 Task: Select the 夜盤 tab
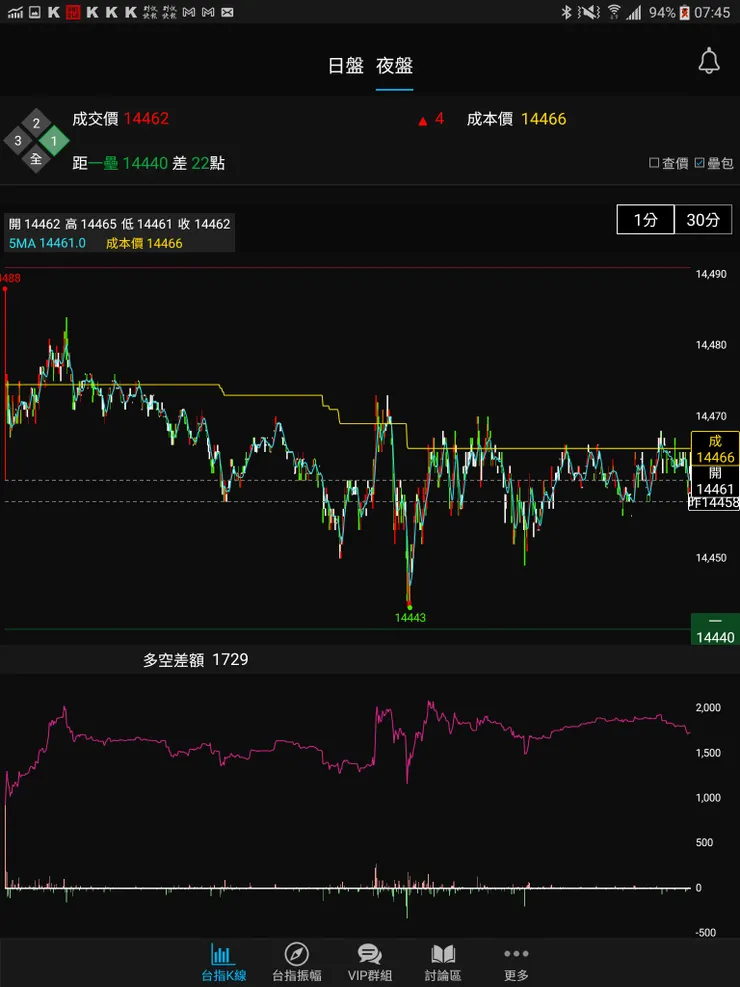395,66
